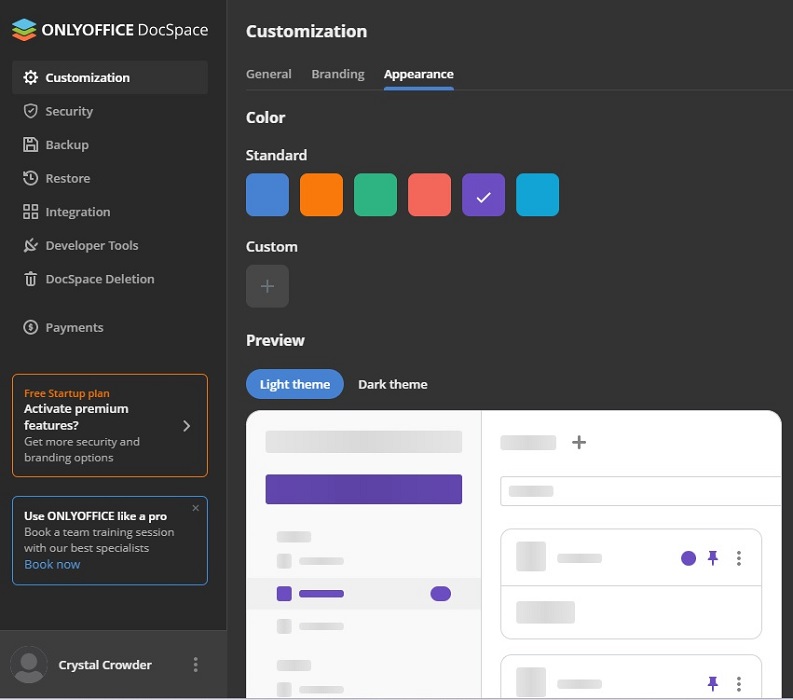Open Integration settings
Image resolution: width=793 pixels, height=700 pixels.
point(110,212)
